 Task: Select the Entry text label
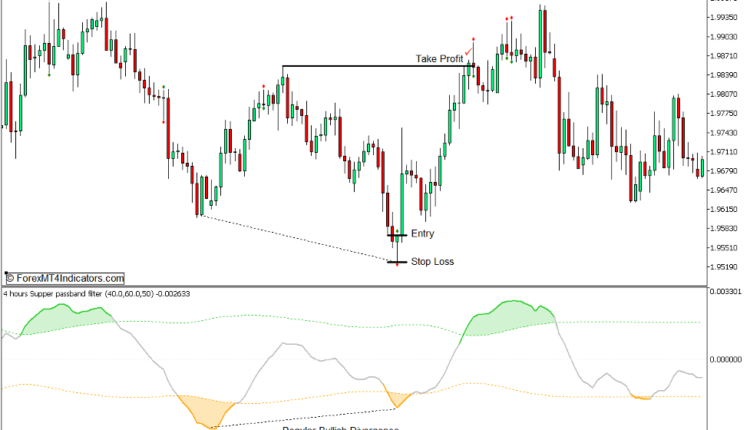point(423,234)
